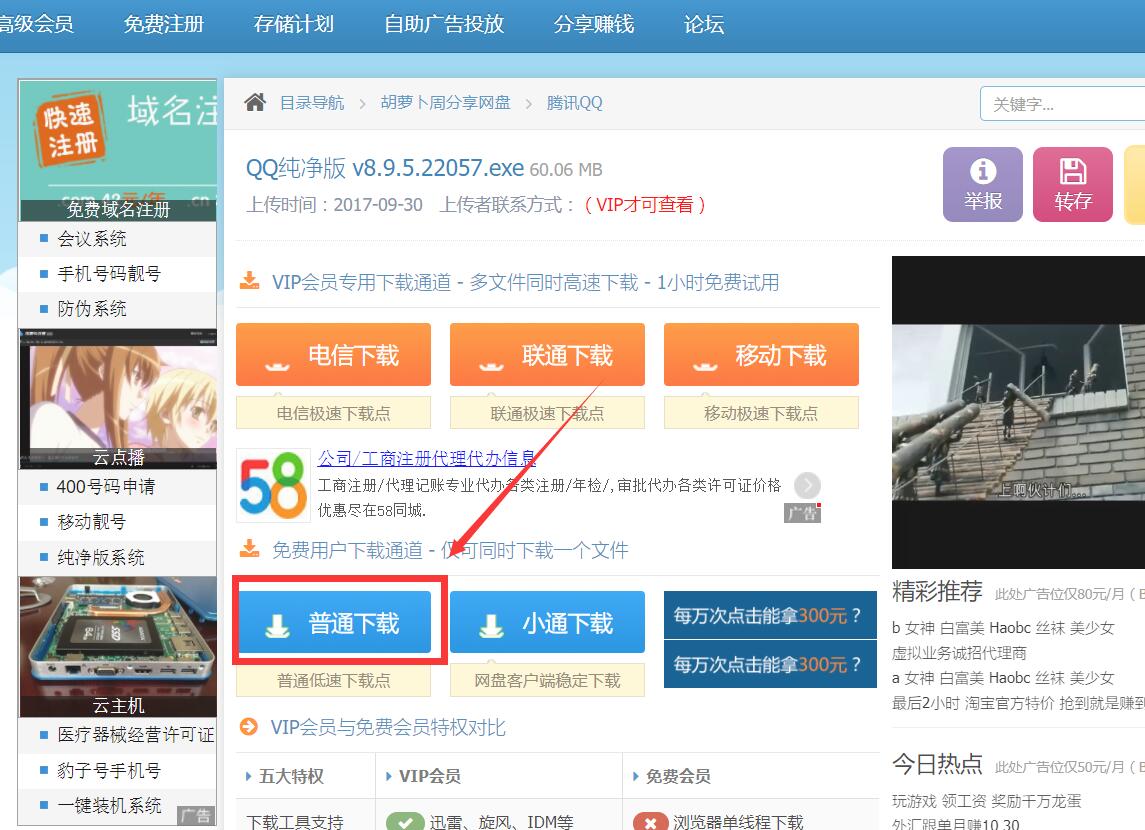1145x830 pixels.
Task: Click the 云主机 caption under the hardware image
Action: tap(118, 705)
